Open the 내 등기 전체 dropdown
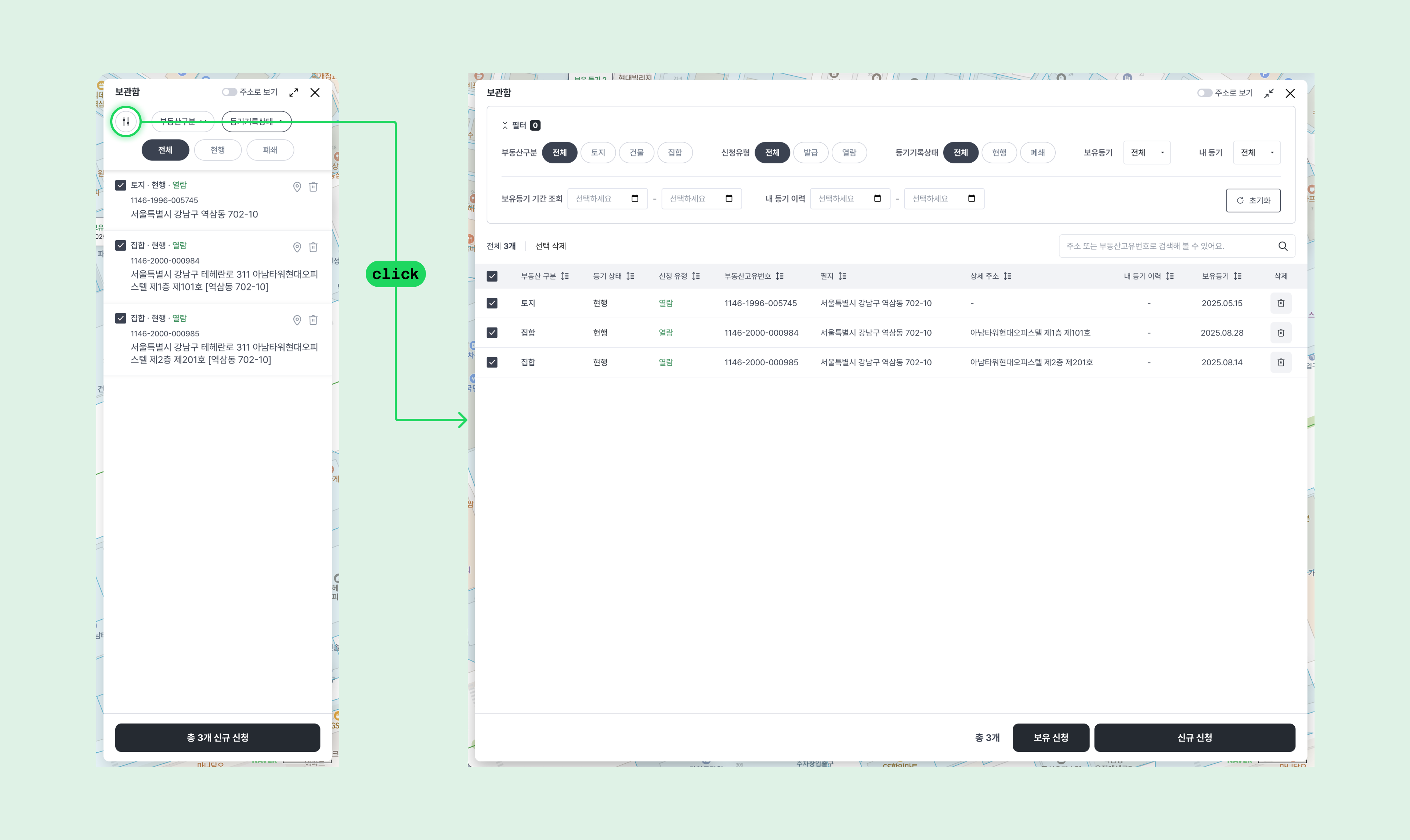 [x=1256, y=153]
